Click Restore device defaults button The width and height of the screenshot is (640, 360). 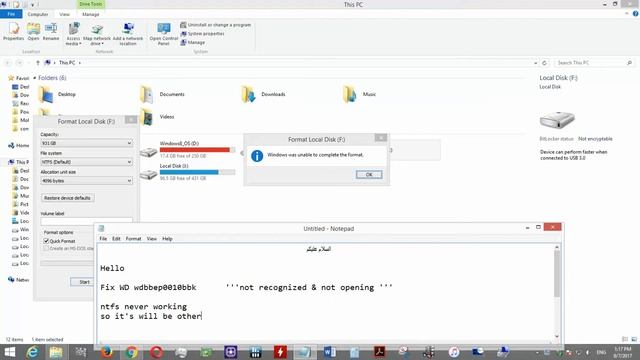pyautogui.click(x=67, y=198)
